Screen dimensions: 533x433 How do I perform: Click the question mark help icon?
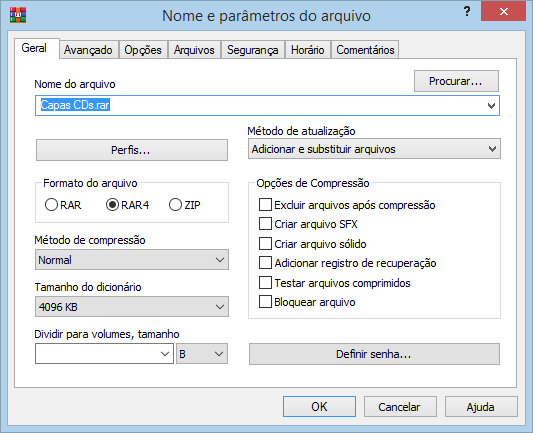(467, 12)
